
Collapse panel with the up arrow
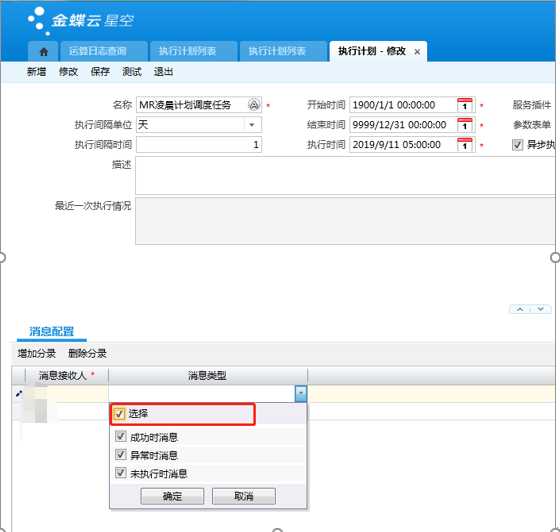(x=520, y=309)
